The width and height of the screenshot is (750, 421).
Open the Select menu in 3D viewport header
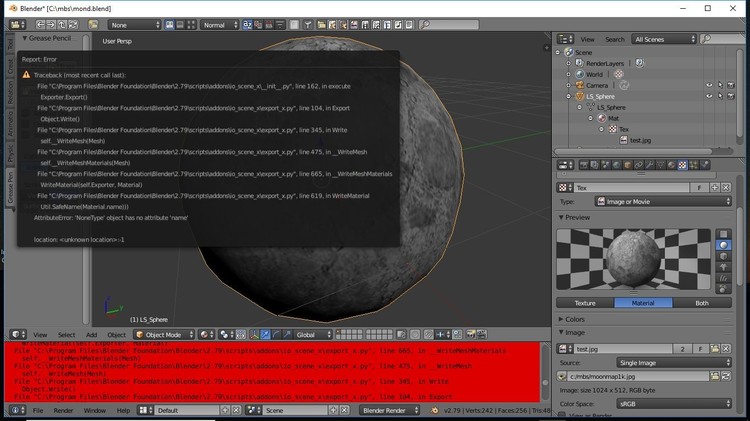(66, 334)
